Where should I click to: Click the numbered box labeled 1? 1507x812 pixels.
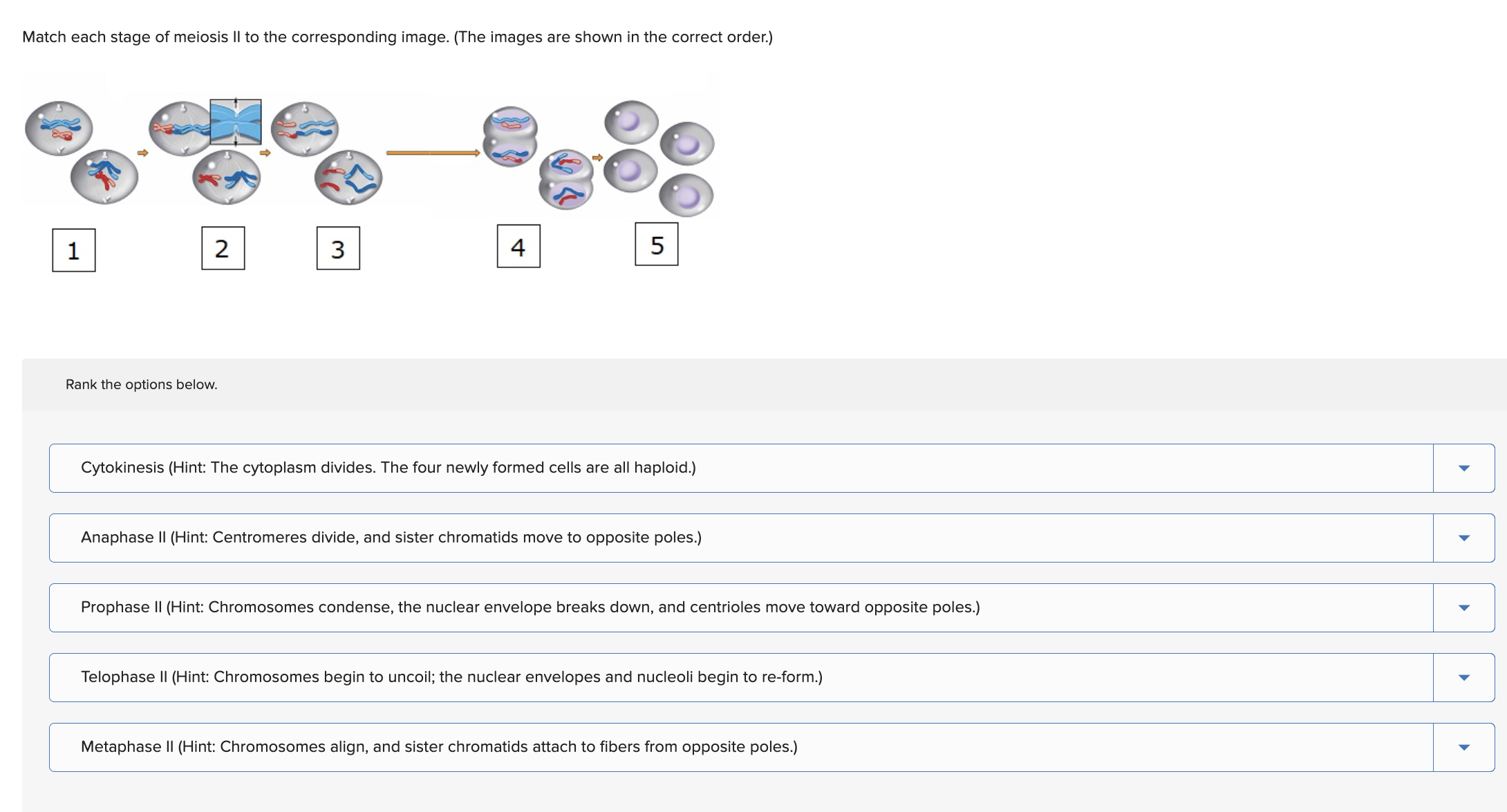click(73, 249)
